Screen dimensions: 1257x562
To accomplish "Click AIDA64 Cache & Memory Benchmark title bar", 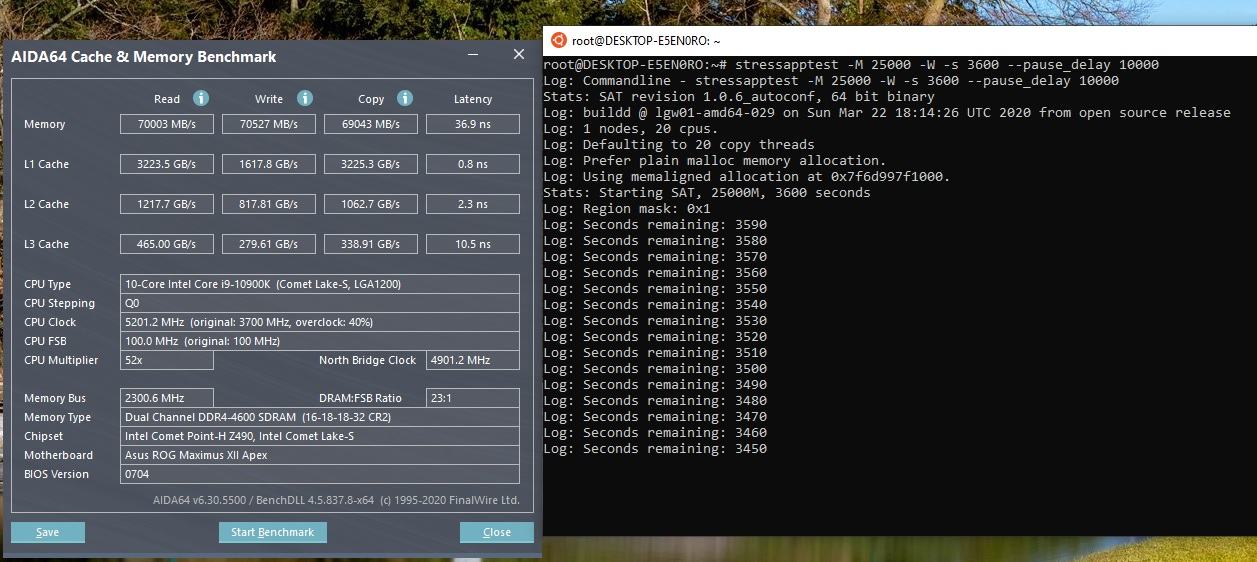I will [144, 57].
